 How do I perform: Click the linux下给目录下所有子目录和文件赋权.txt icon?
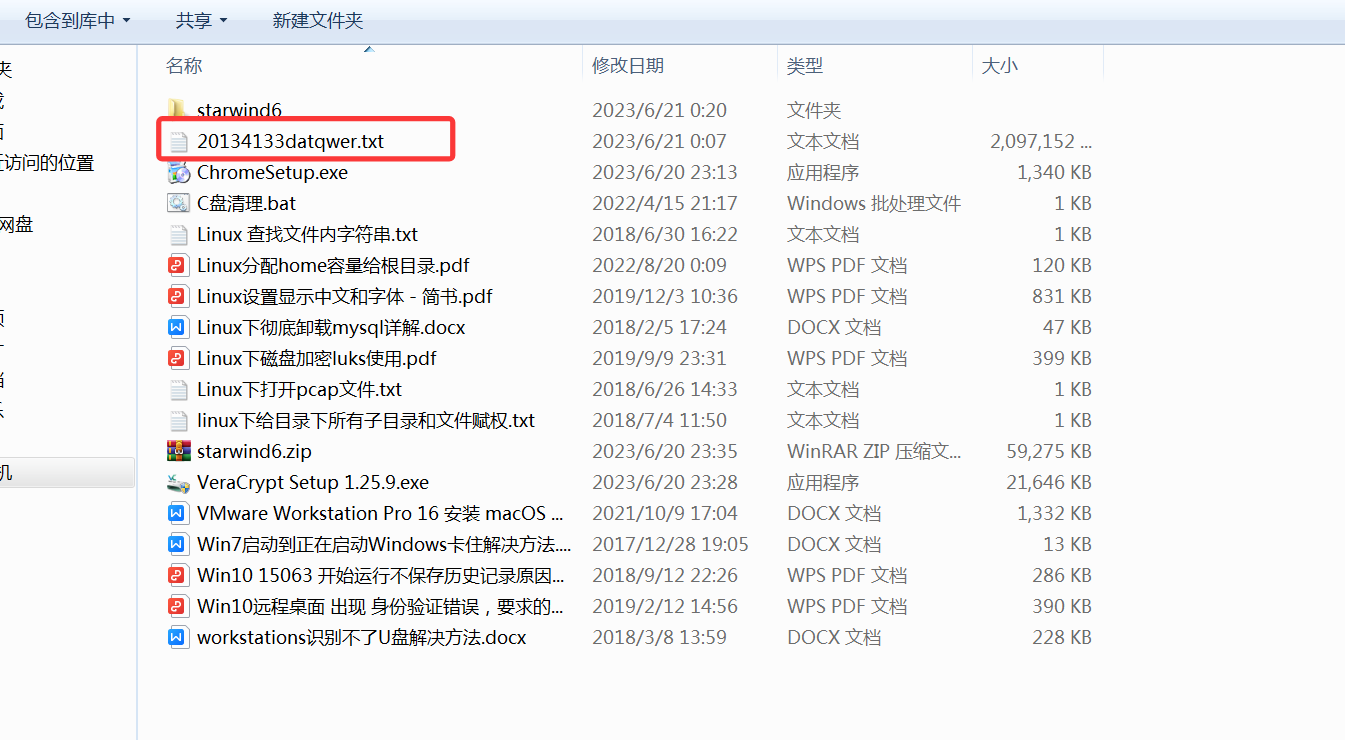pos(178,420)
